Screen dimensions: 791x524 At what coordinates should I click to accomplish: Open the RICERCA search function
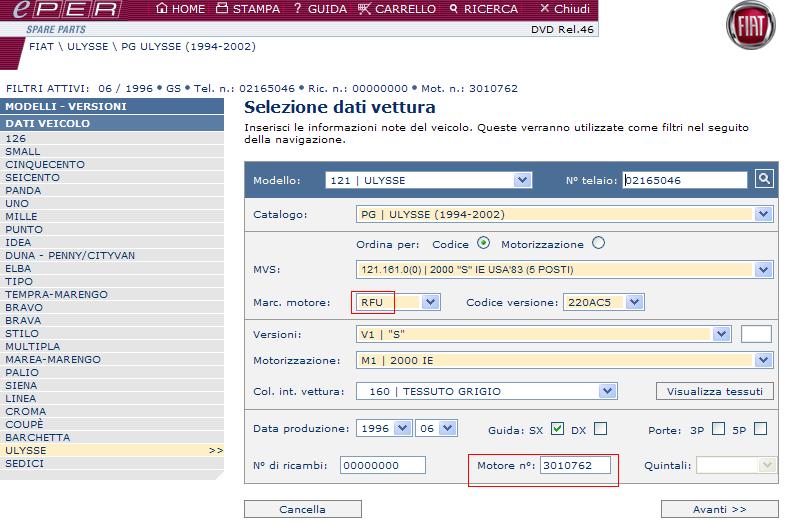(x=483, y=9)
